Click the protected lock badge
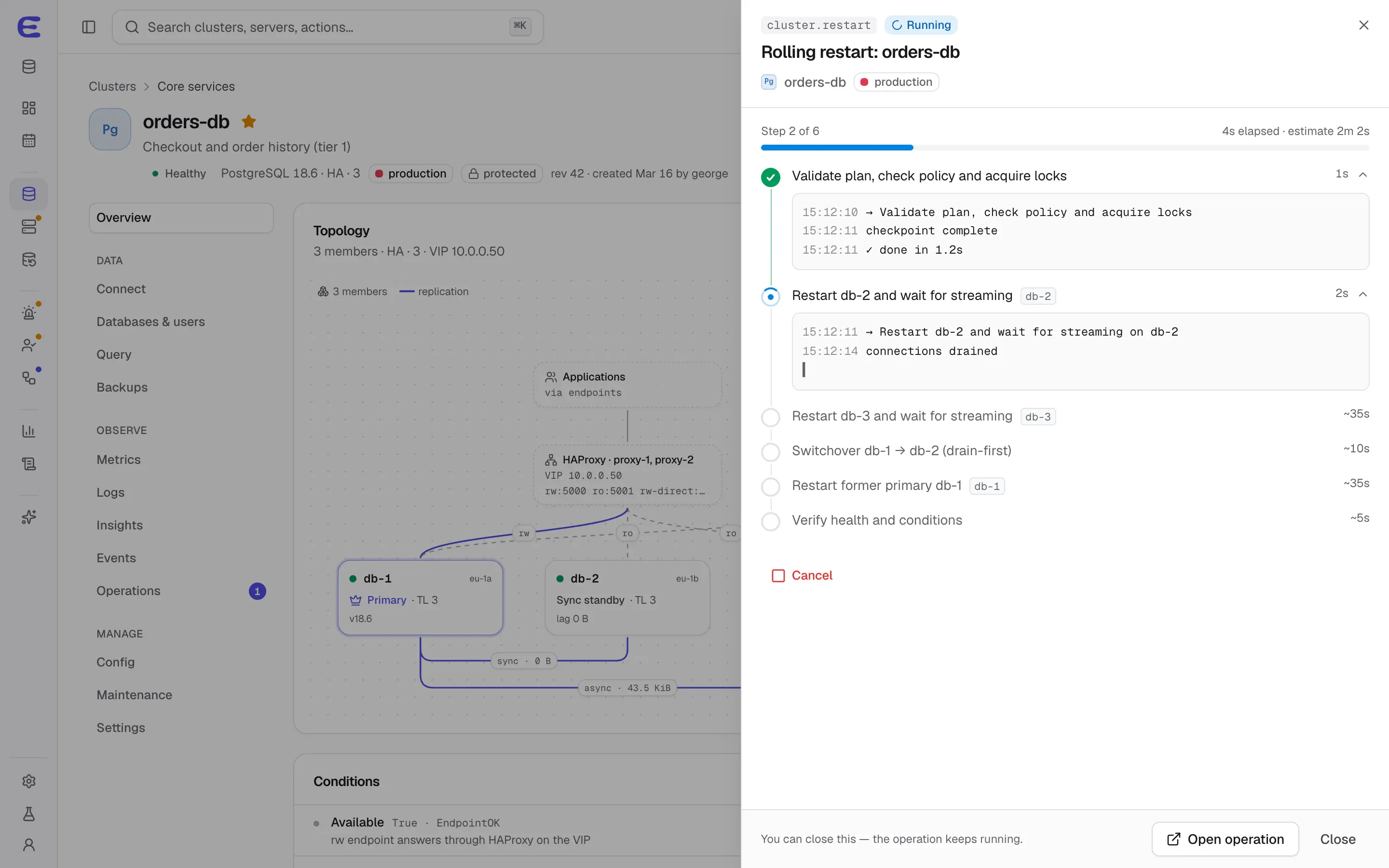1389x868 pixels. click(502, 174)
